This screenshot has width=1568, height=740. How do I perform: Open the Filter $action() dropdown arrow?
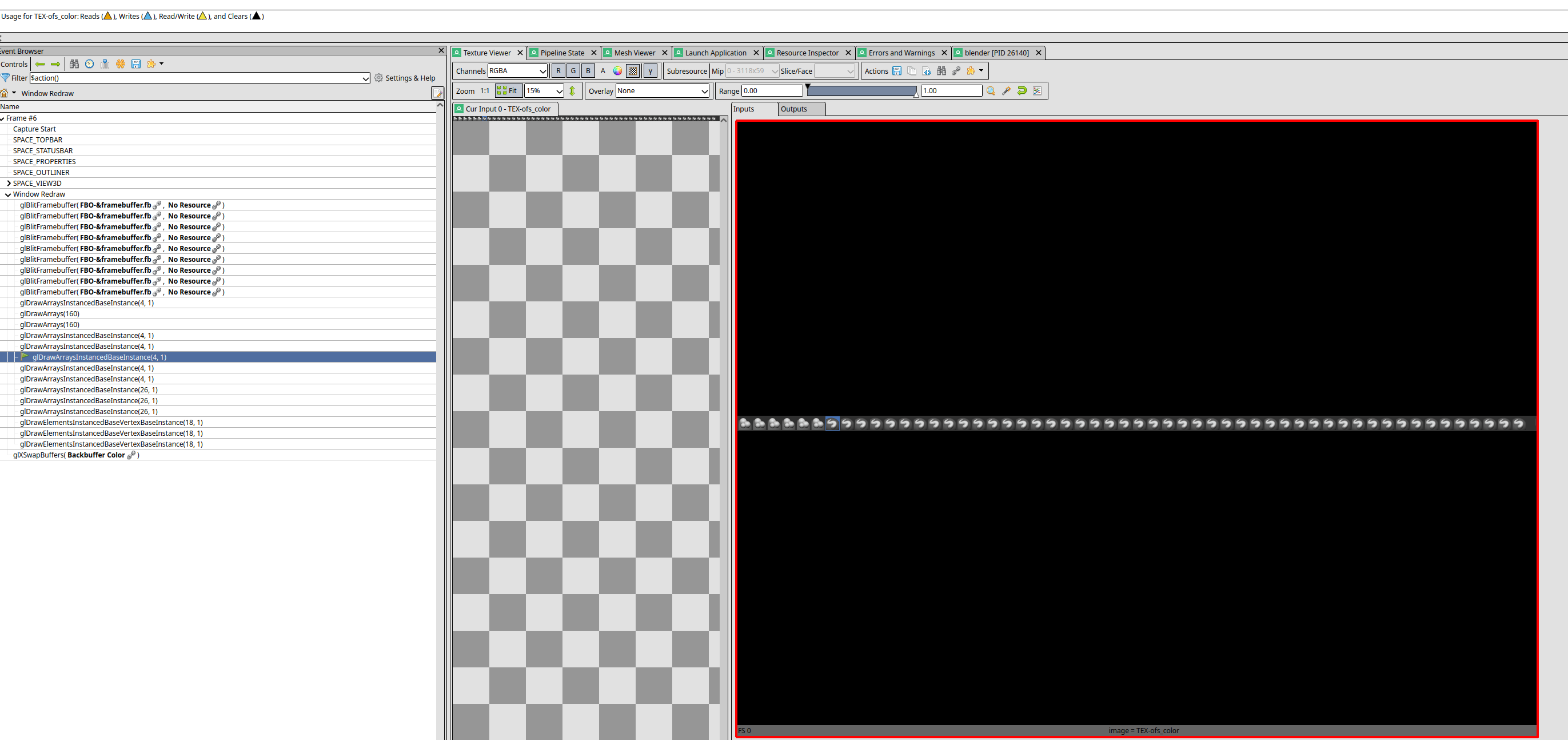tap(365, 78)
